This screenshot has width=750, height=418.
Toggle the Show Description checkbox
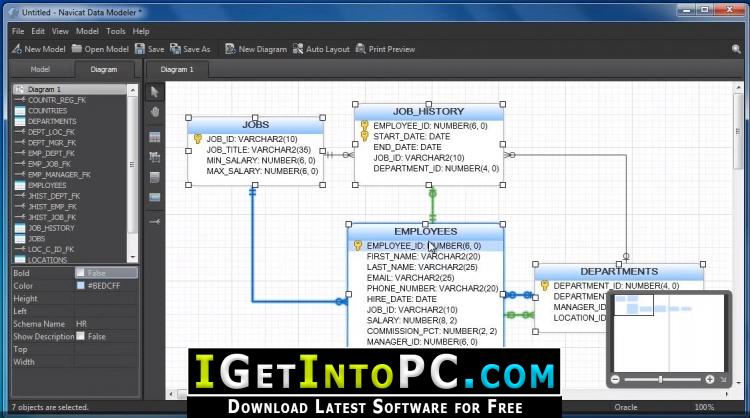81,336
